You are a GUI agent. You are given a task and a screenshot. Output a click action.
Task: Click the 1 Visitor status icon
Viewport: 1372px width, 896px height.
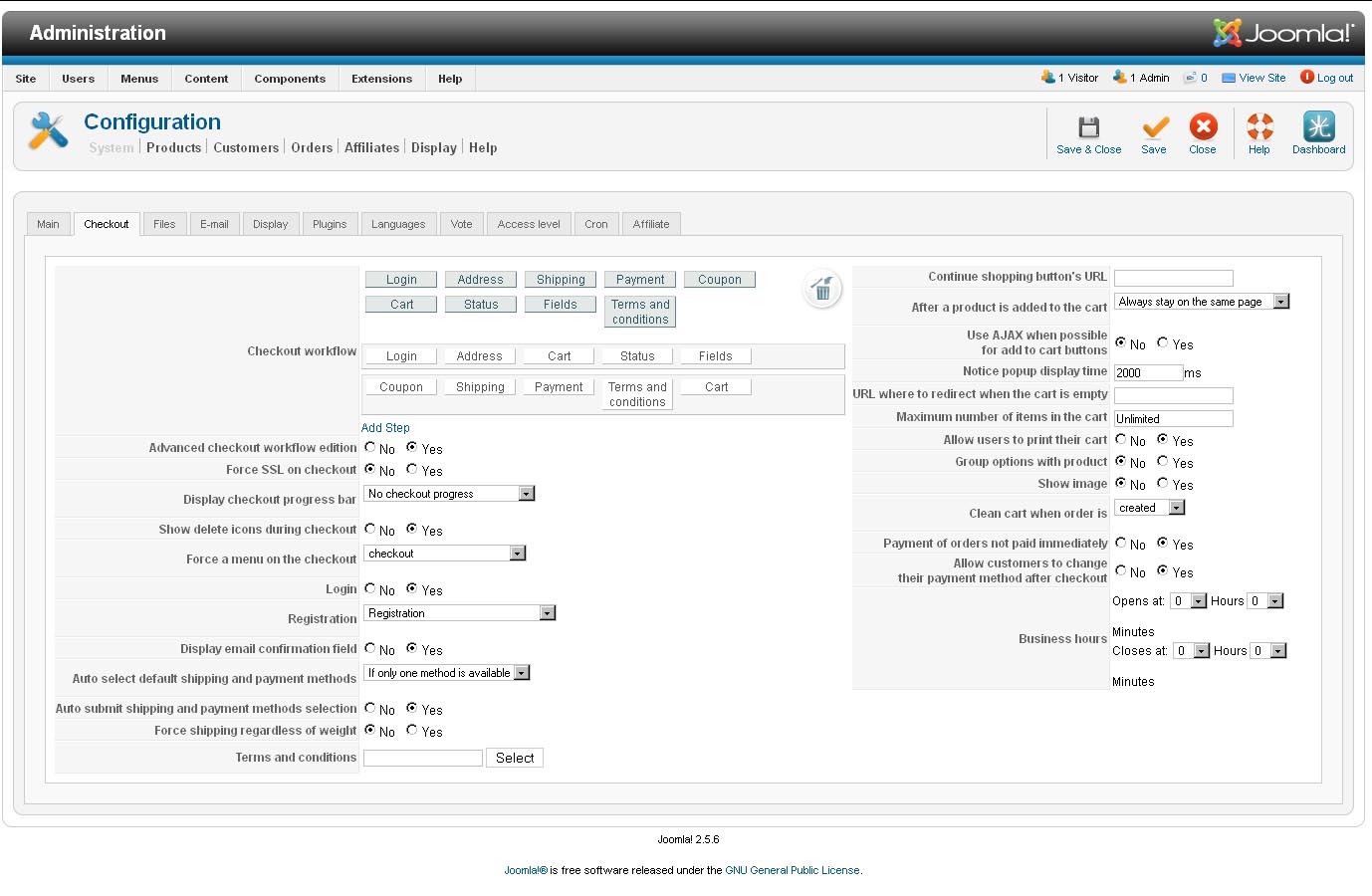point(1047,77)
